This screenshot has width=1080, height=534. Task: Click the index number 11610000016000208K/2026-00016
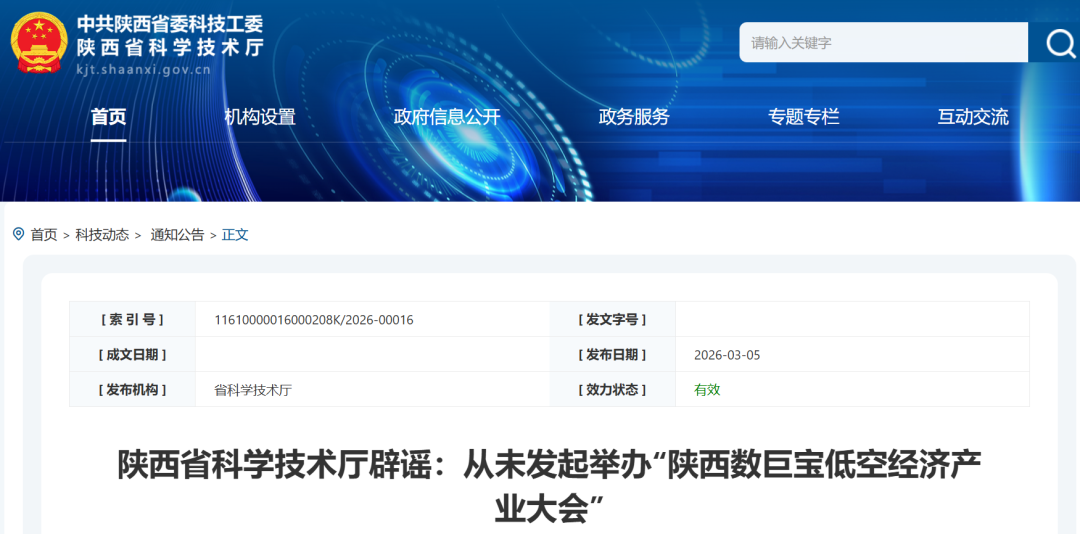pyautogui.click(x=313, y=320)
